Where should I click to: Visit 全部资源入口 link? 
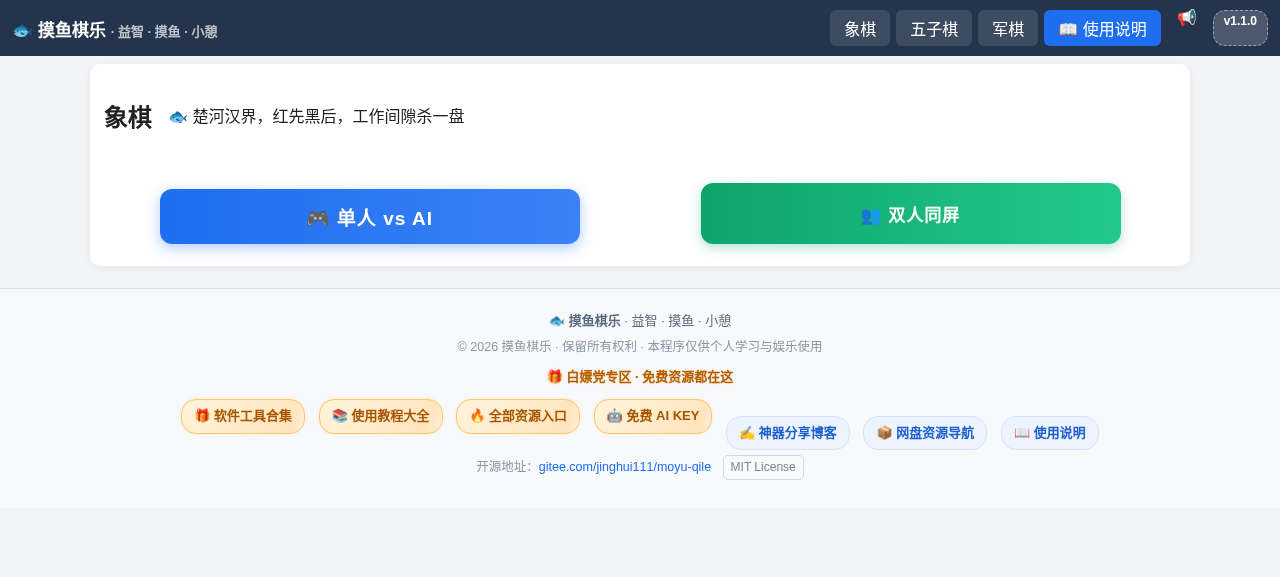pos(518,417)
